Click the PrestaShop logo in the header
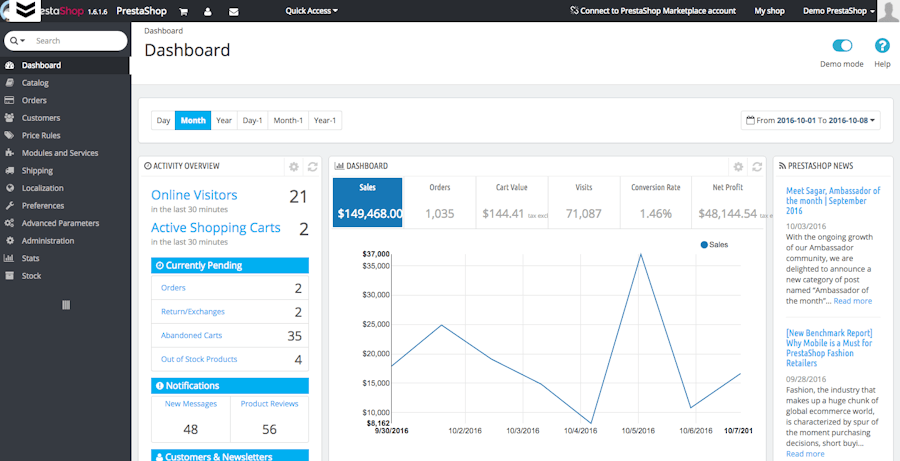Viewport: 900px width, 461px height. coord(43,11)
